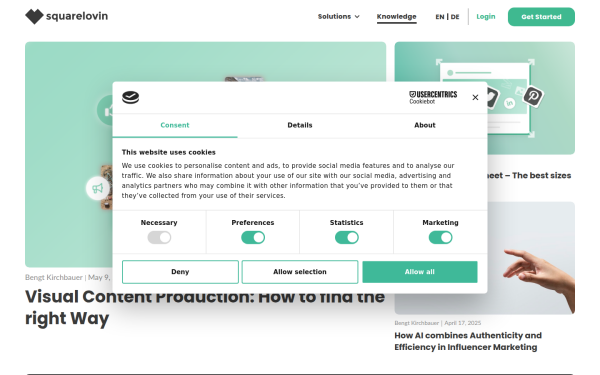The image size is (600, 375).
Task: Select DE language option
Action: 455,17
